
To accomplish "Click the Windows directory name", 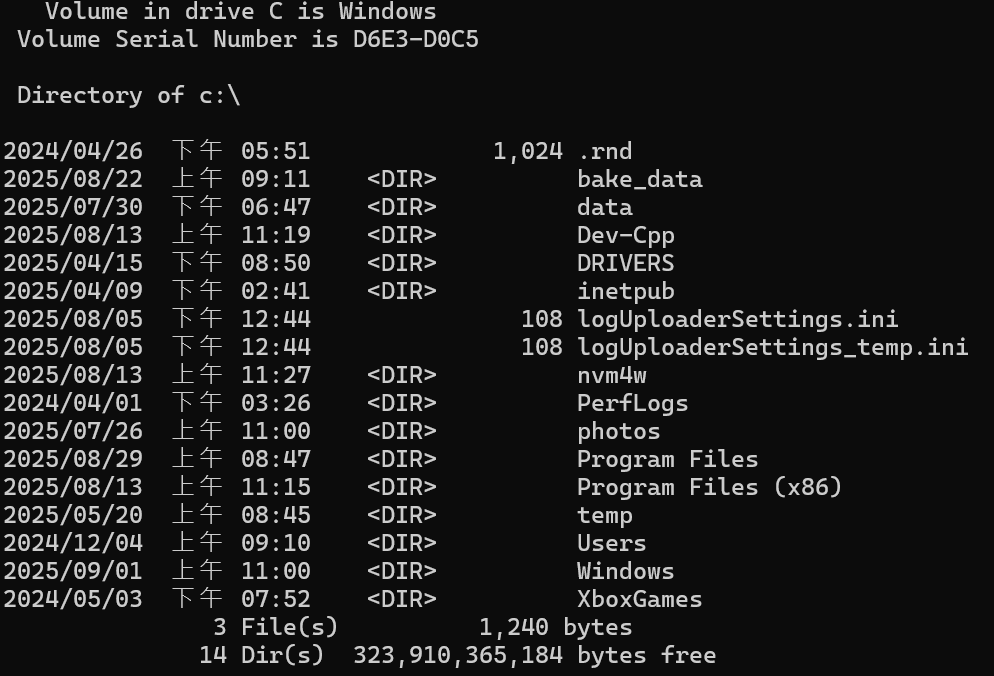I will click(626, 571).
